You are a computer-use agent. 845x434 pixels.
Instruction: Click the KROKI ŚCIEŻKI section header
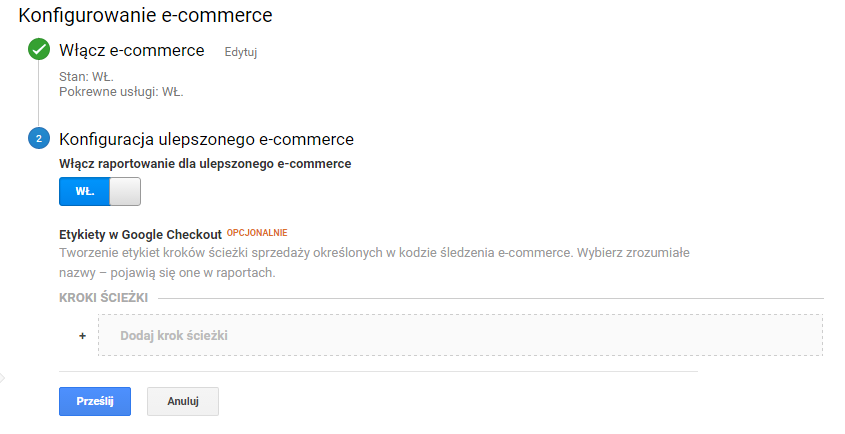[103, 298]
